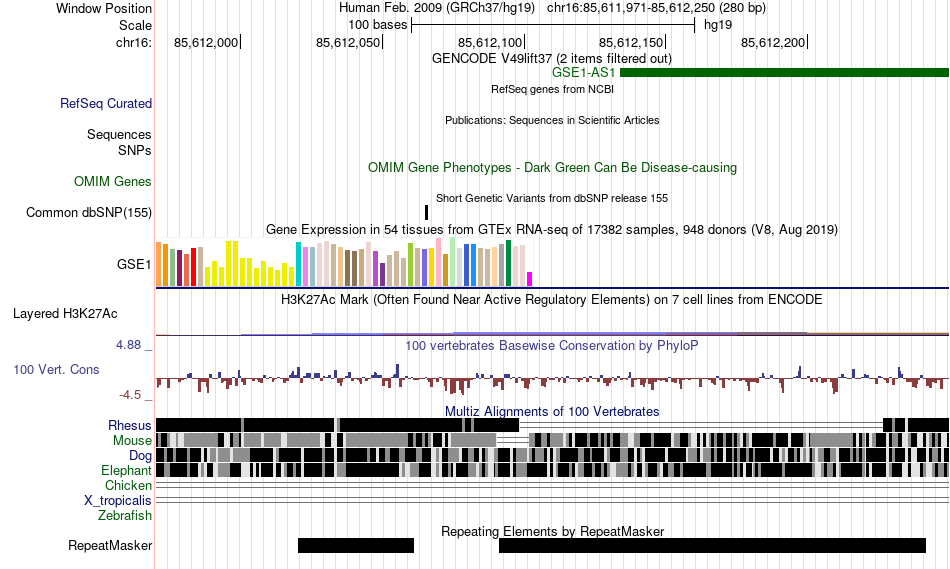Click the Short Genetic Variants dbSNP title
This screenshot has width=950, height=569.
click(552, 198)
